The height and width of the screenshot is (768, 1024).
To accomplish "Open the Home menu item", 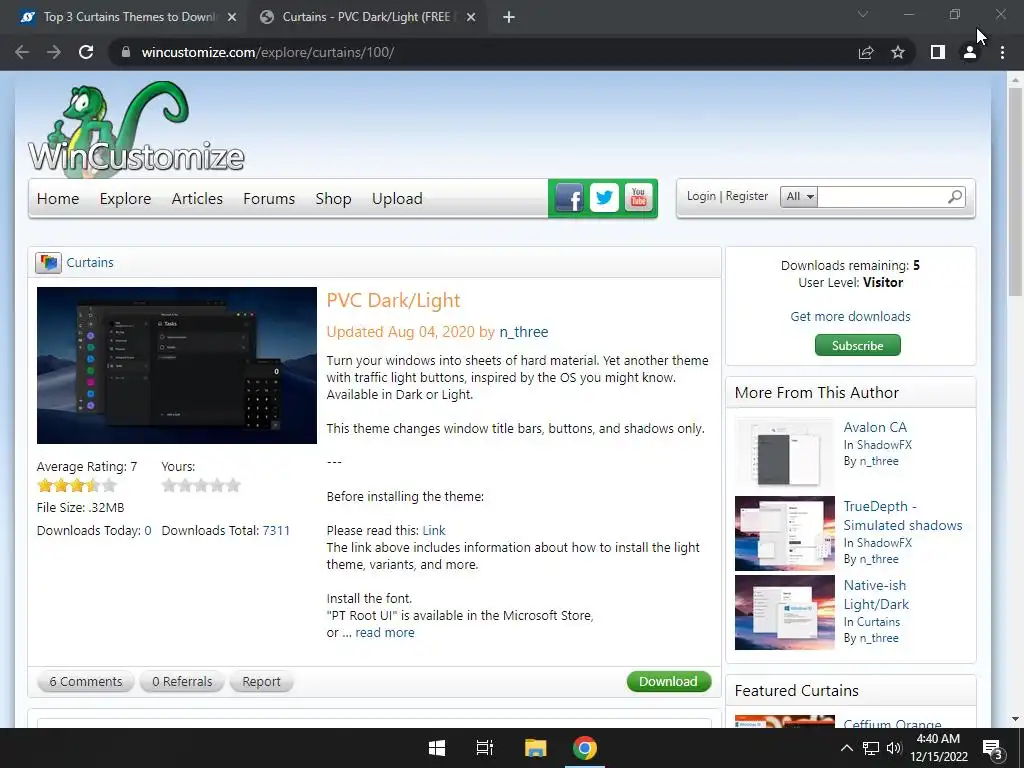I will coord(58,199).
